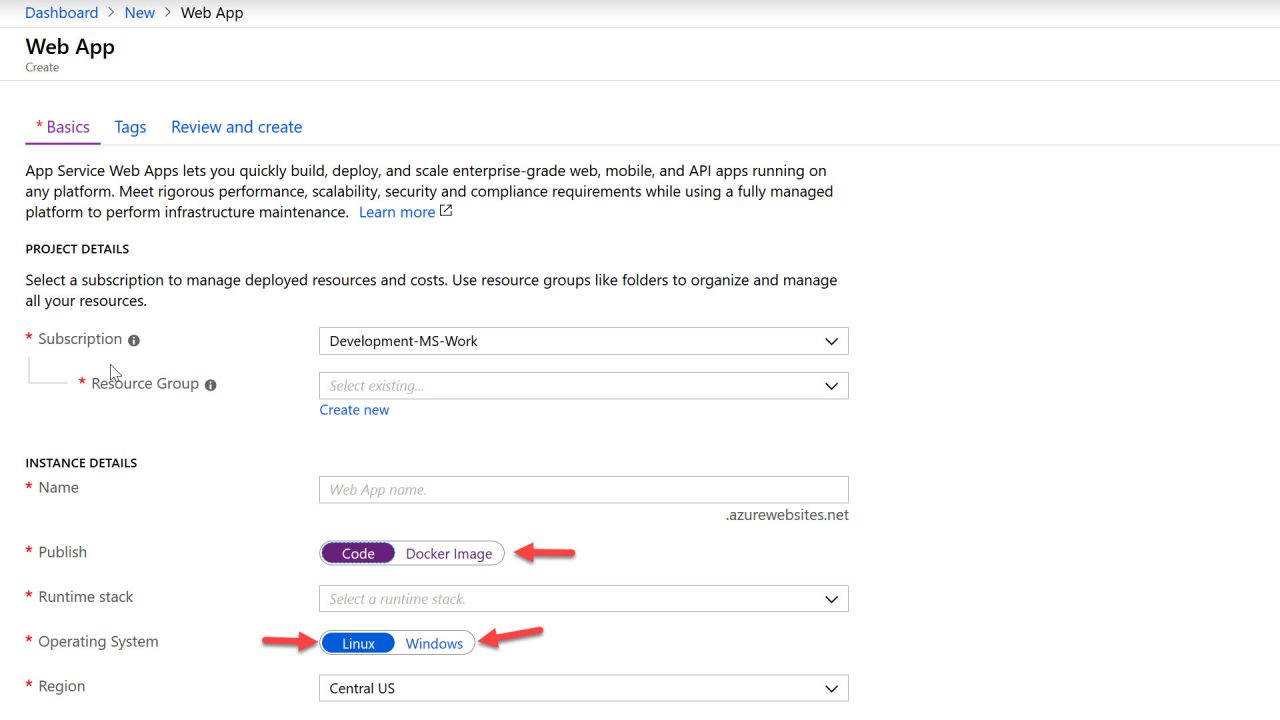Open the Region dropdown showing Central US

[583, 688]
